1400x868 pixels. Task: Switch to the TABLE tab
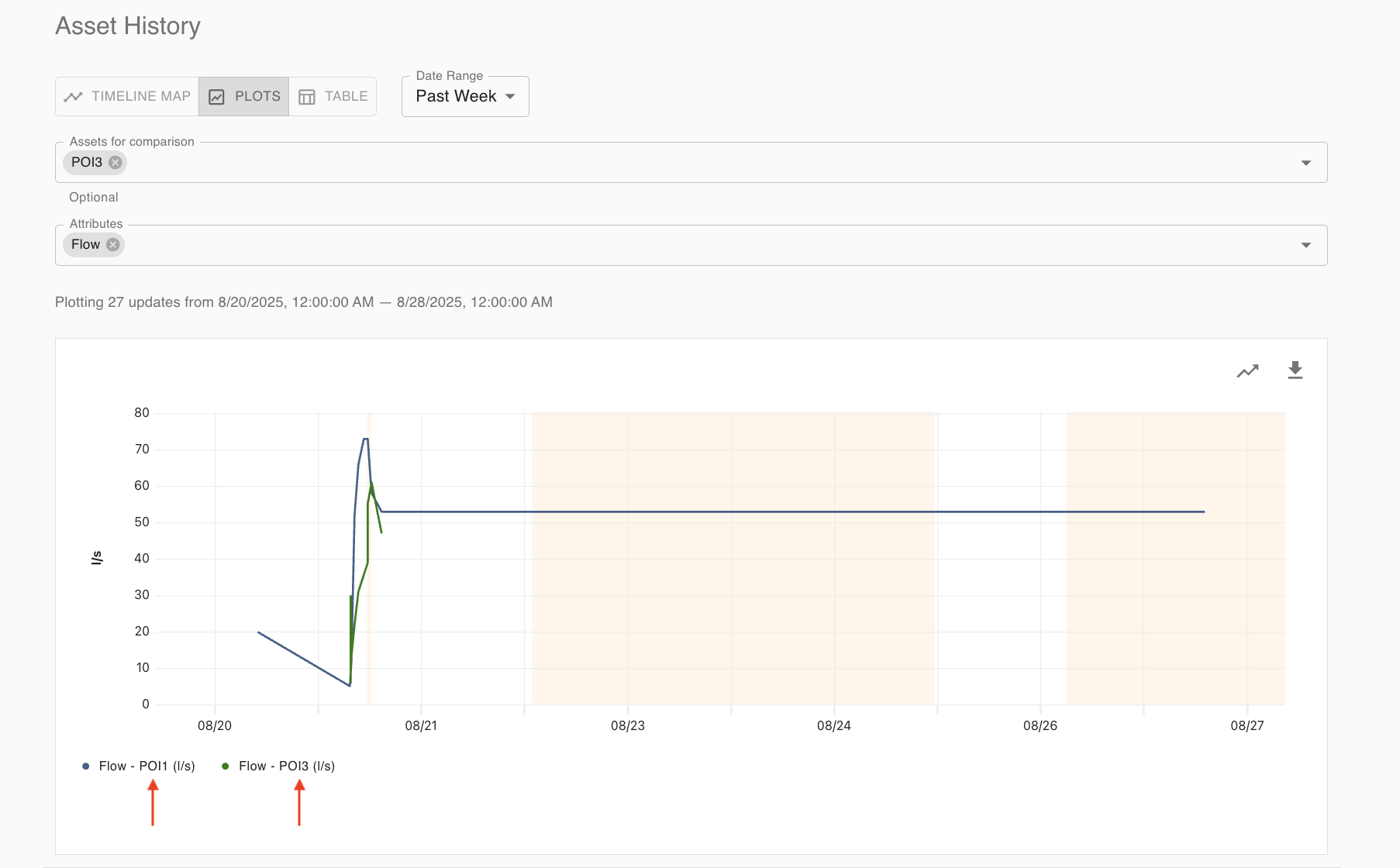click(346, 96)
